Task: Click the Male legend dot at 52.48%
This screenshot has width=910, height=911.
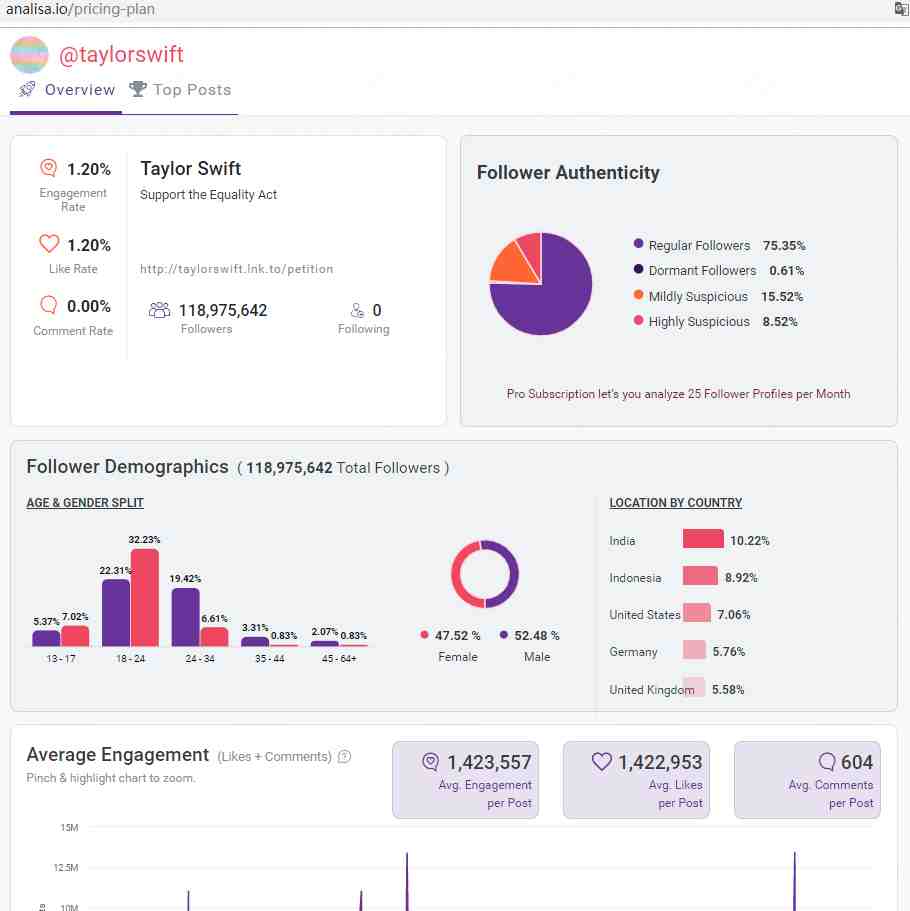Action: click(x=504, y=634)
